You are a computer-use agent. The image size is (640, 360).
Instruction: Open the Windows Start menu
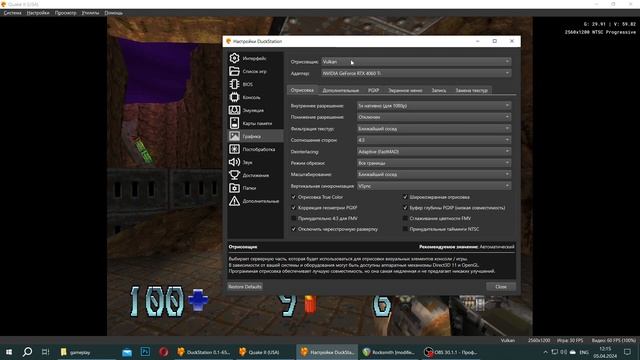tap(9, 352)
